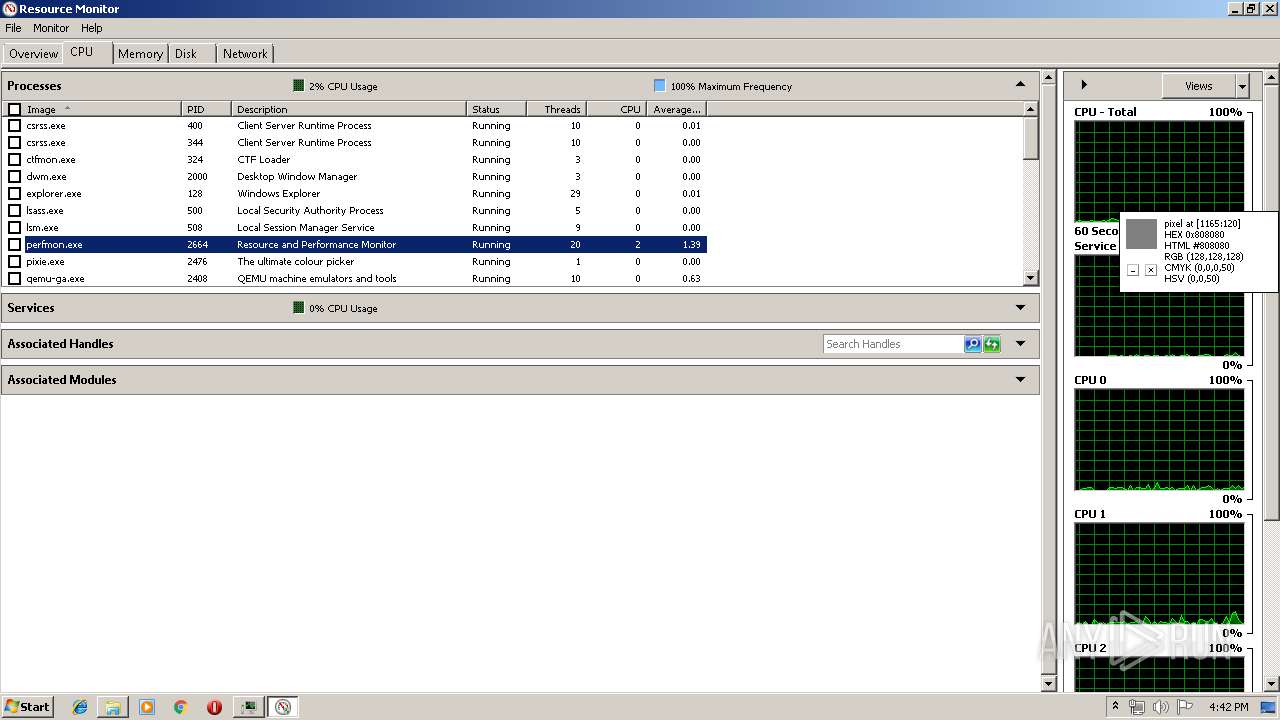Viewport: 1280px width, 720px height.
Task: Sort processes by PID column
Action: (x=207, y=109)
